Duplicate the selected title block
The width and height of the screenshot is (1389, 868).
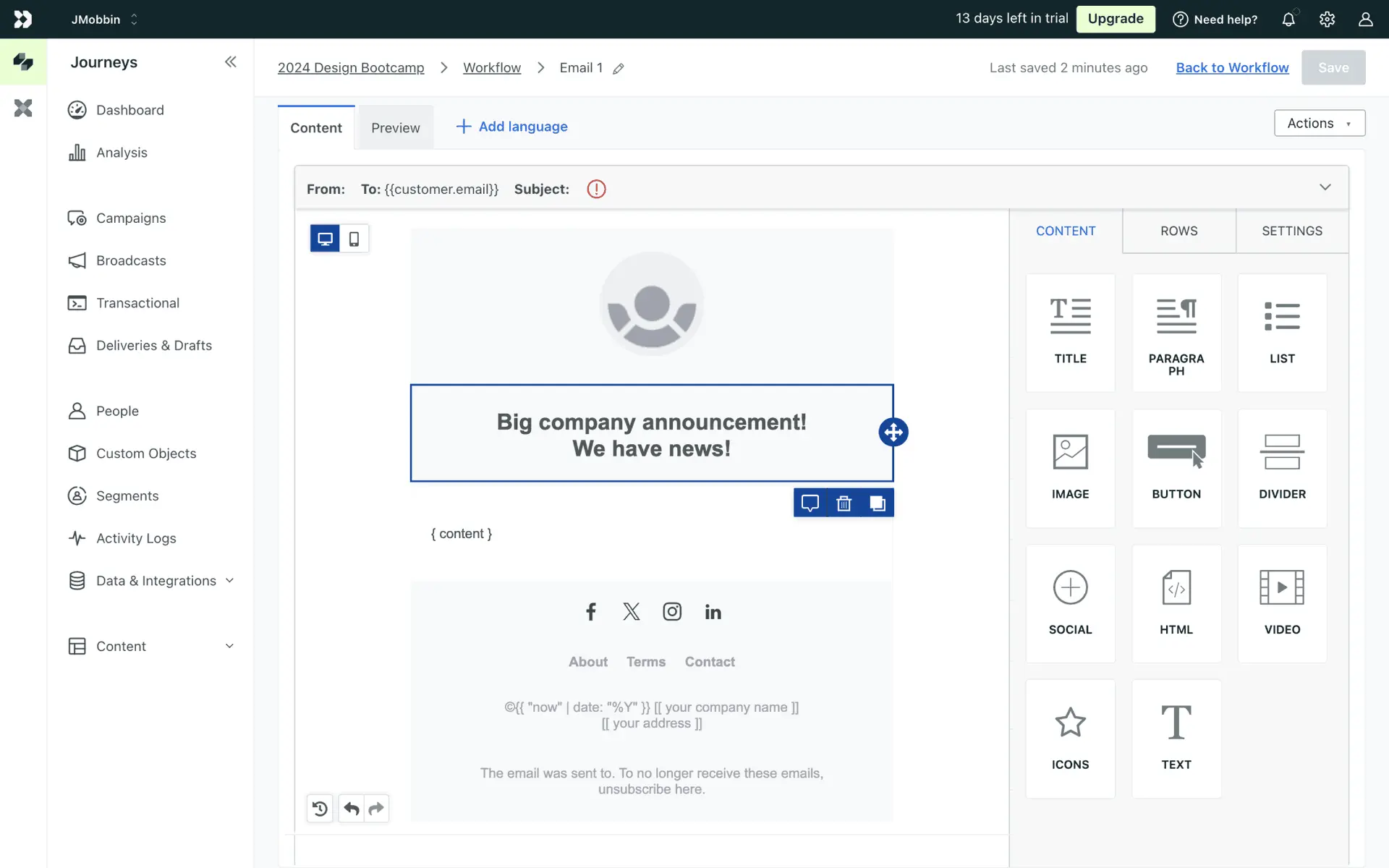click(877, 503)
